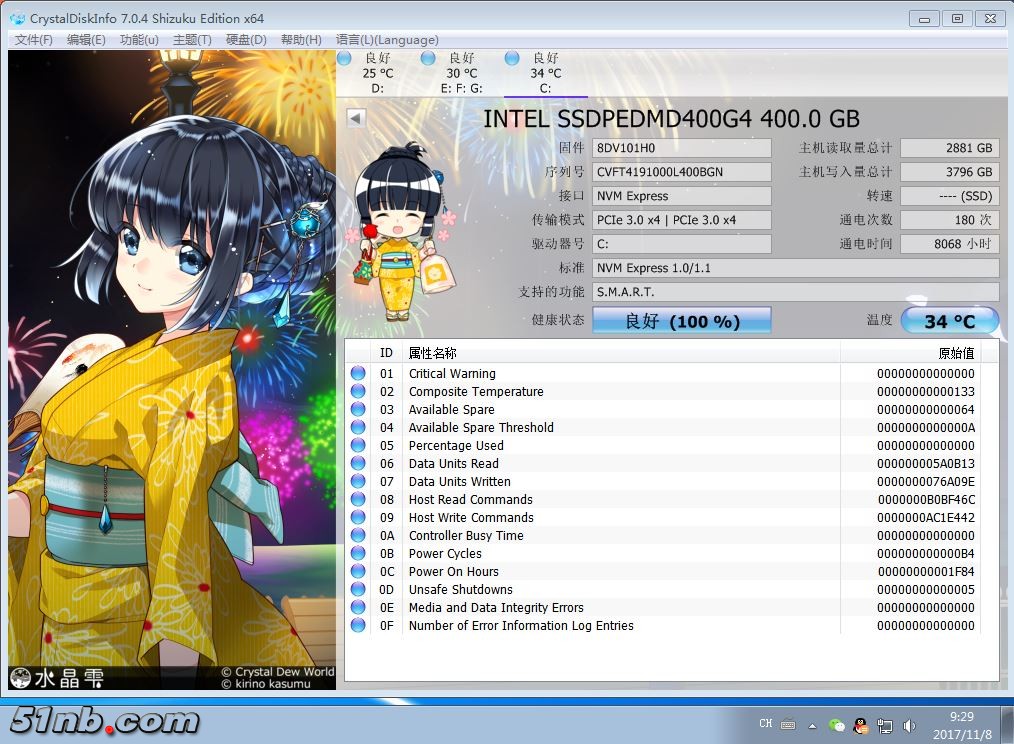
Task: Switch to the D: drive tab
Action: coord(376,74)
